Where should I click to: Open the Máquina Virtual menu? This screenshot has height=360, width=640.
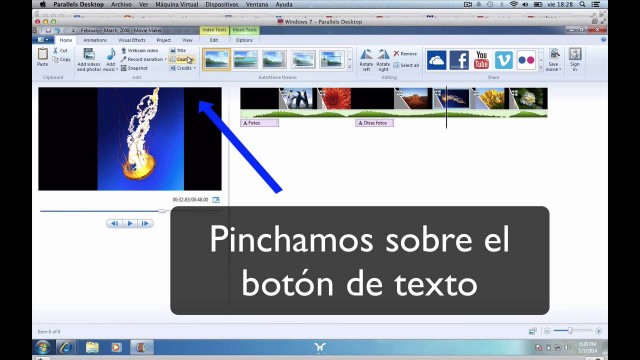click(176, 4)
